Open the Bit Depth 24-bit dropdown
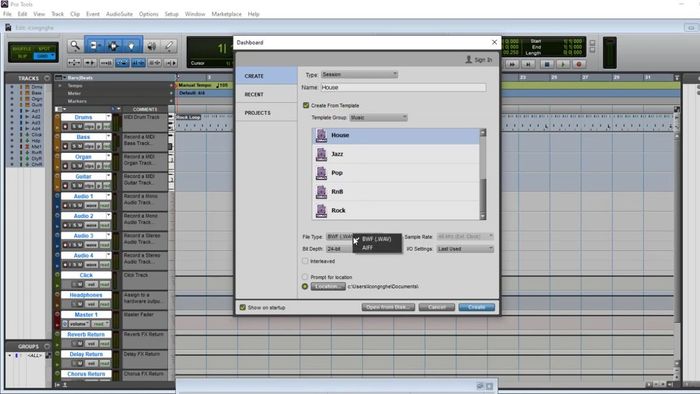700x394 pixels. pyautogui.click(x=339, y=249)
